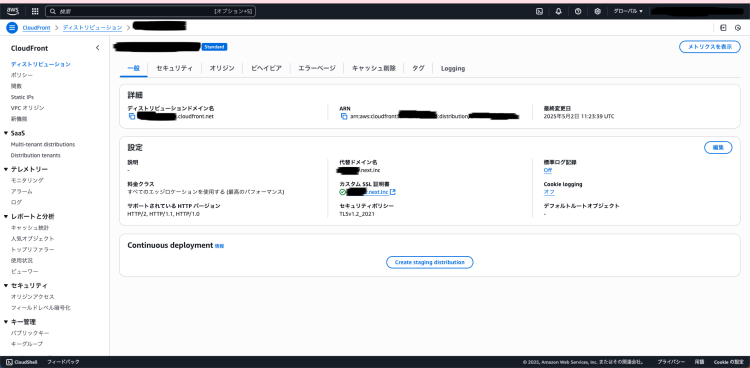750x368 pixels.
Task: Open the settings gear in top bar
Action: tap(597, 11)
